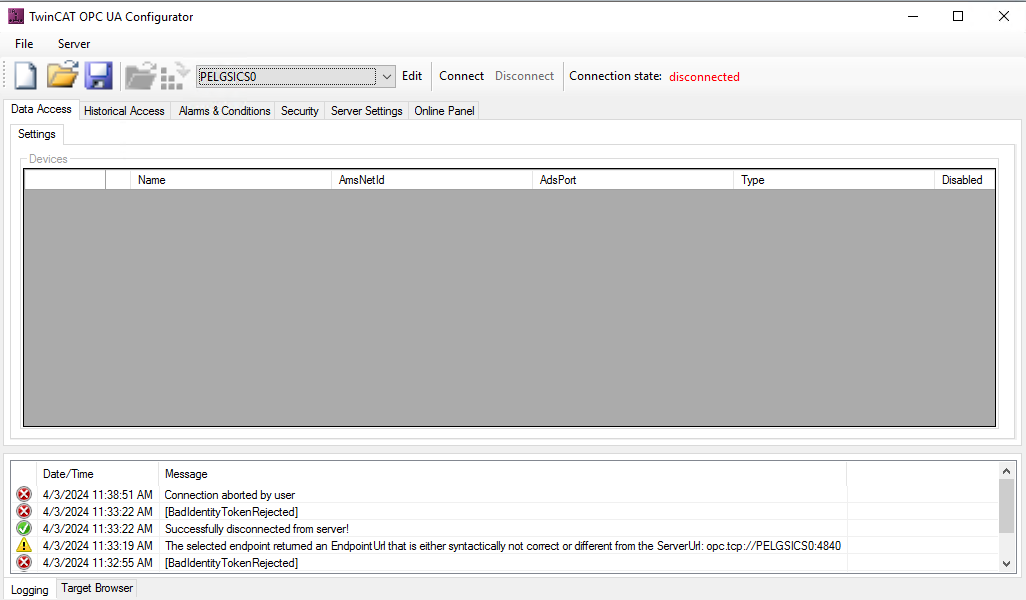The image size is (1026, 600).
Task: Show the Online Panel tab
Action: tap(444, 111)
